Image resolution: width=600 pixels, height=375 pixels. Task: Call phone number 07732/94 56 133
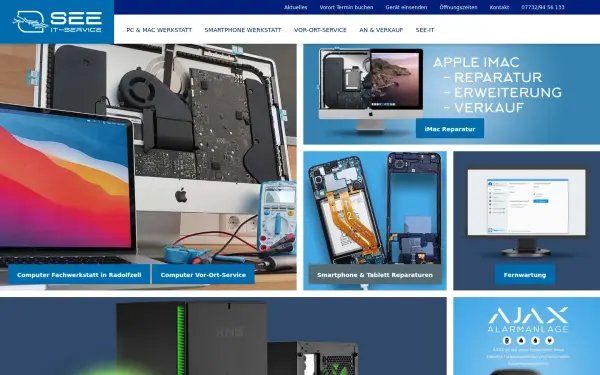click(543, 7)
